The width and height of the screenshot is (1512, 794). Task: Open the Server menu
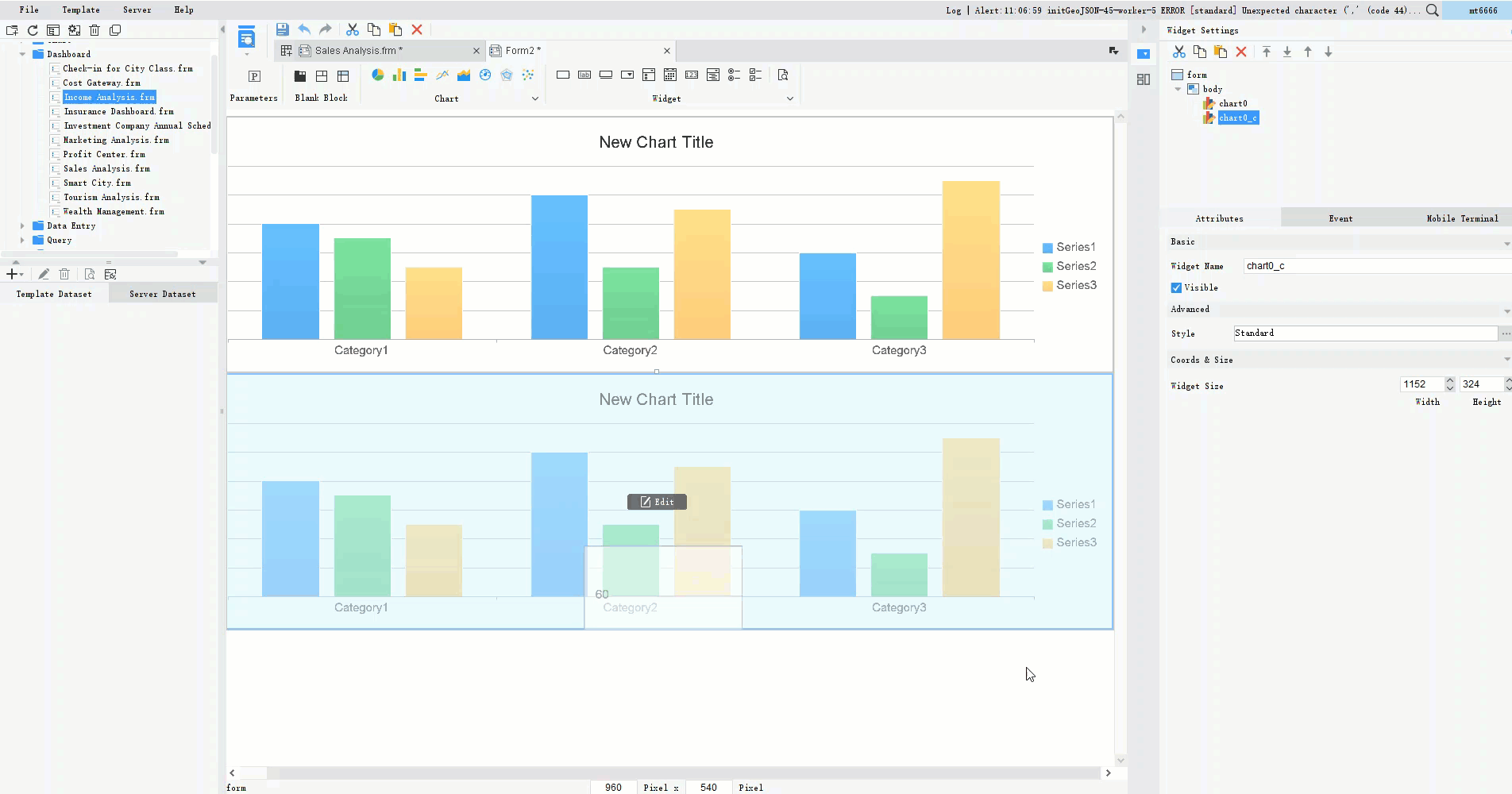coord(137,10)
